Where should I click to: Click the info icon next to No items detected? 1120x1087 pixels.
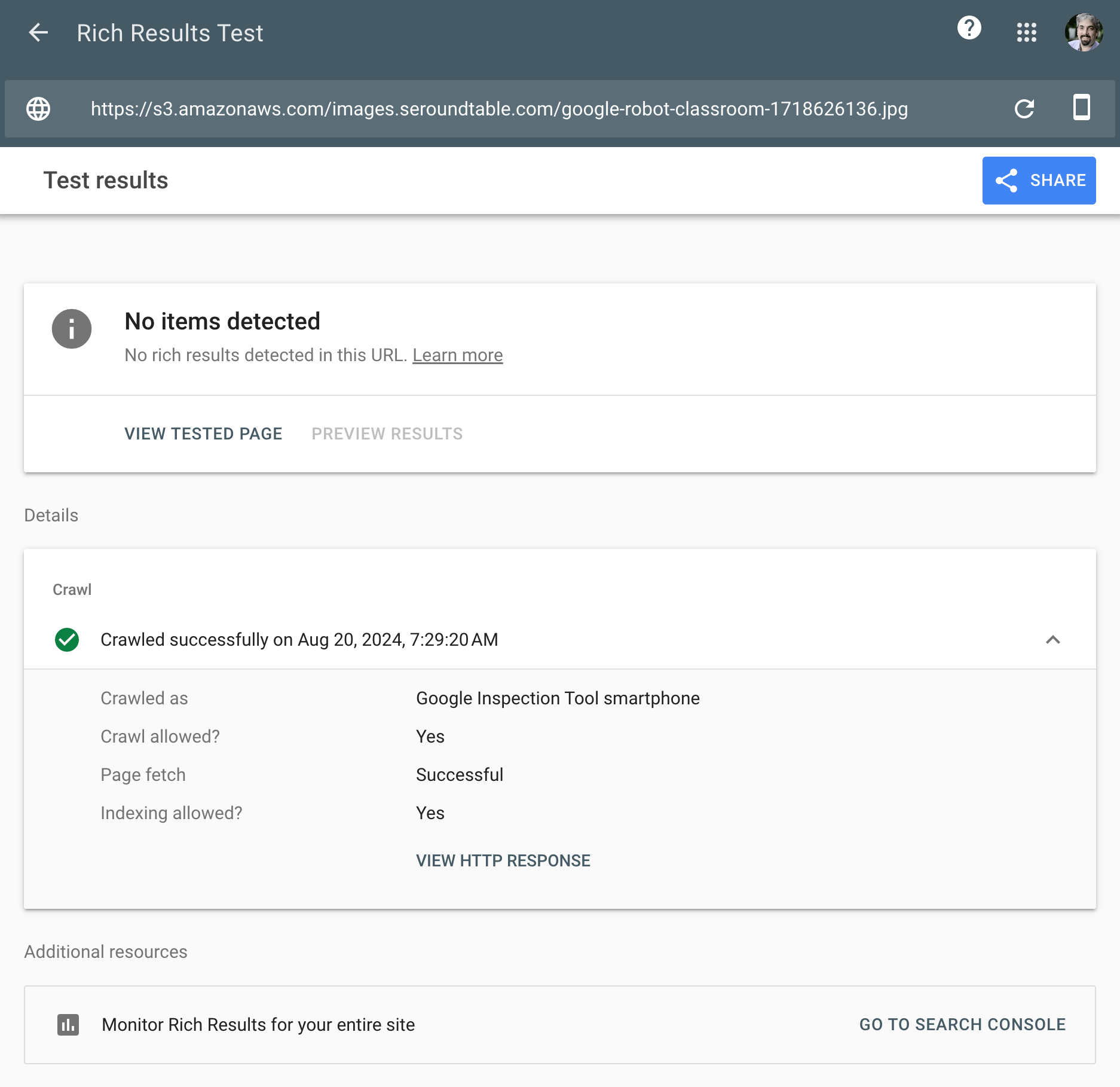tap(71, 328)
